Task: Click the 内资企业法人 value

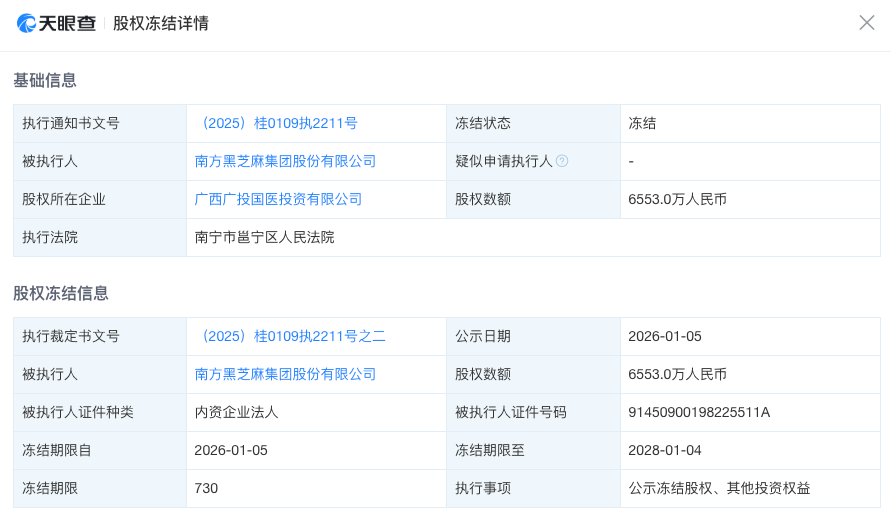Action: (x=236, y=412)
